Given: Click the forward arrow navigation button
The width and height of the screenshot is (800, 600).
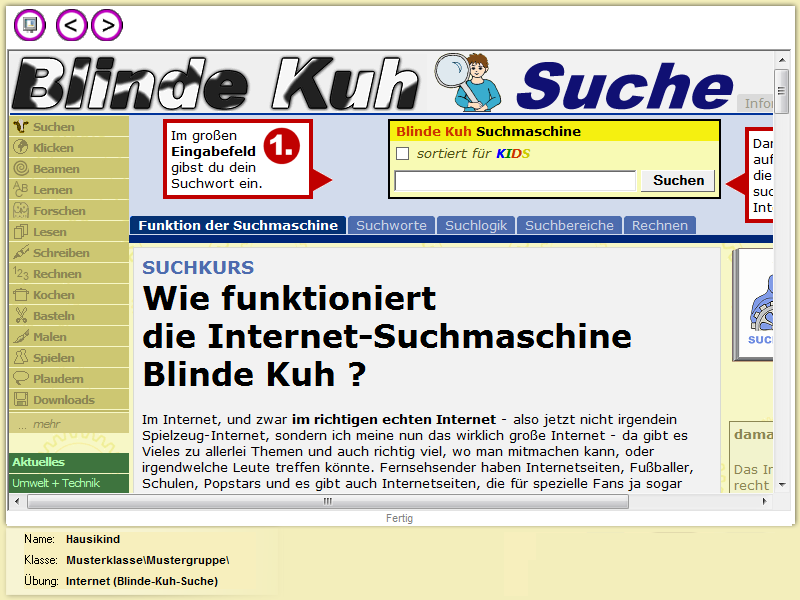Looking at the screenshot, I should click(x=107, y=25).
